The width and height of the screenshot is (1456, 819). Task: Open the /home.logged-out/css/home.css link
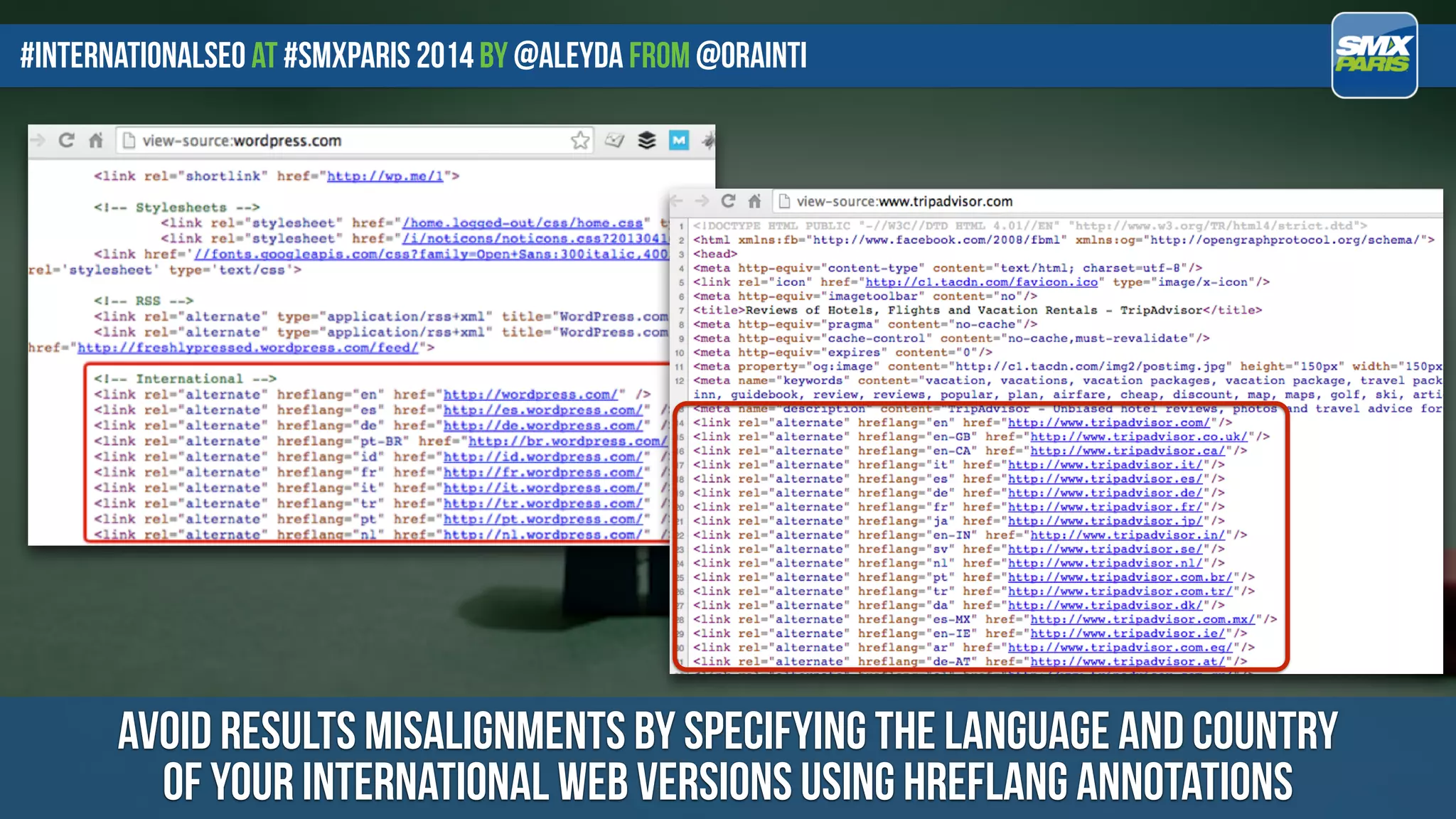tap(523, 223)
